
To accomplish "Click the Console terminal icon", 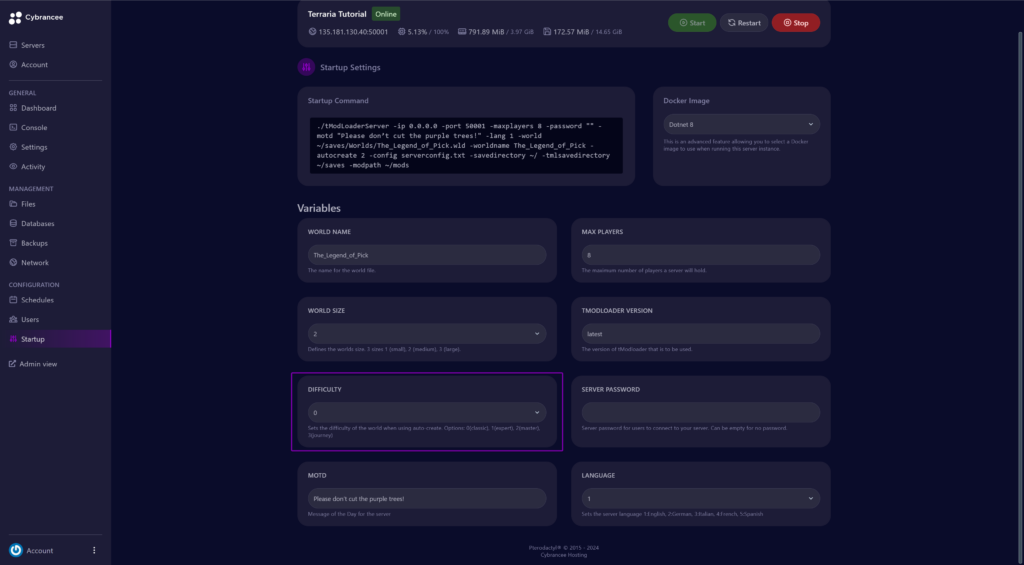I will (13, 127).
